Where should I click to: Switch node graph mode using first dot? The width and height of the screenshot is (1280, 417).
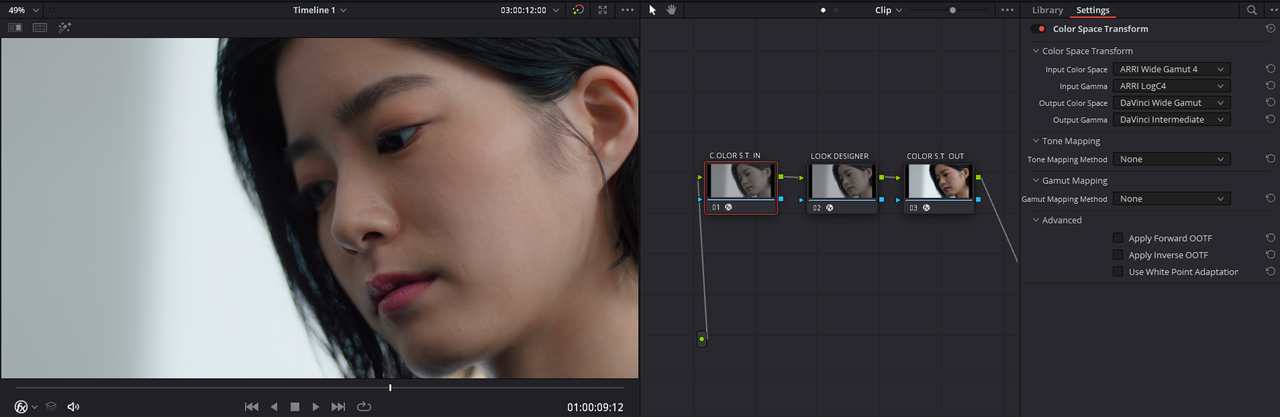[x=823, y=10]
